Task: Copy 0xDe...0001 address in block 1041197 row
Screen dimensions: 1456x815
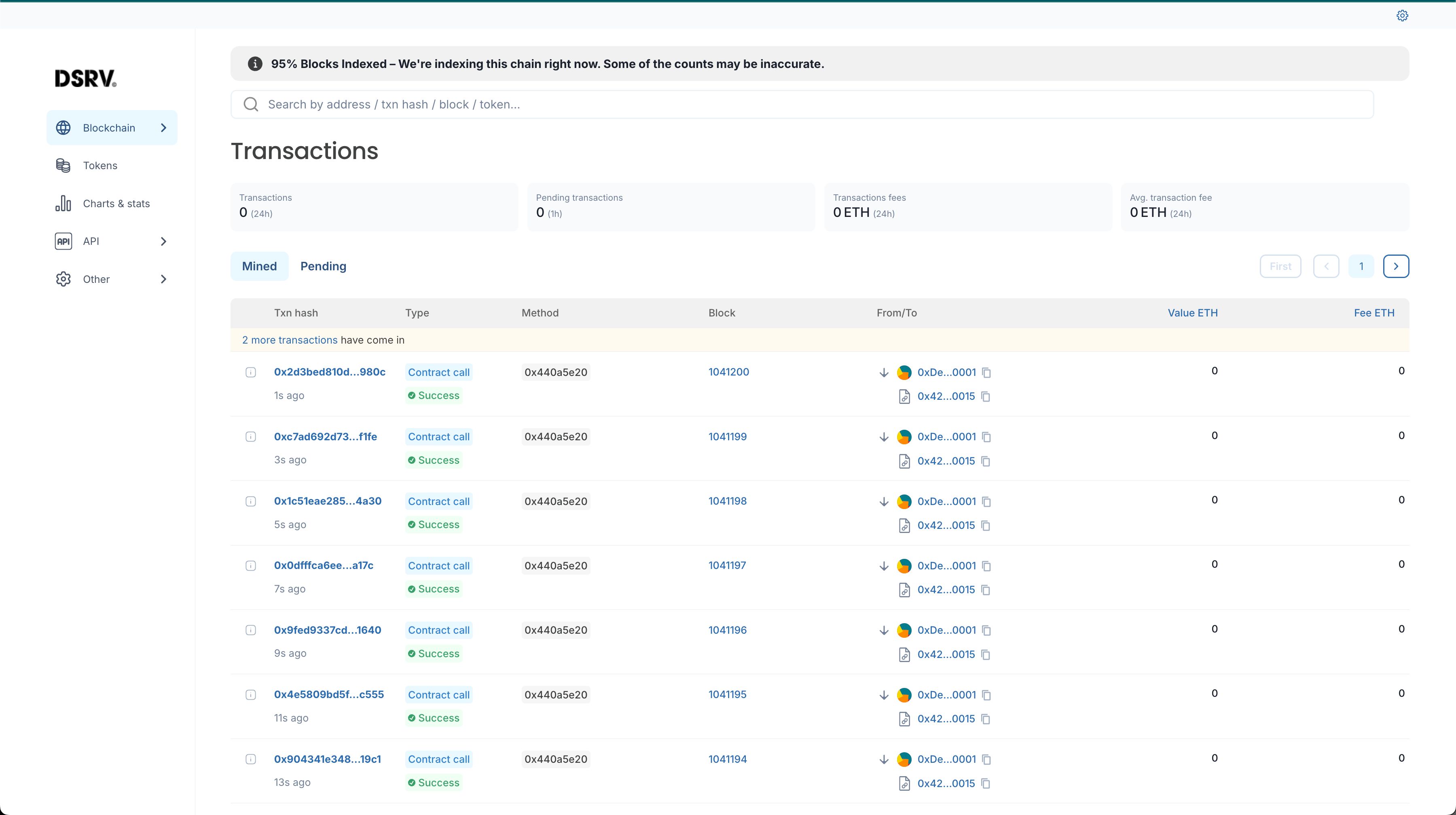Action: [x=986, y=566]
